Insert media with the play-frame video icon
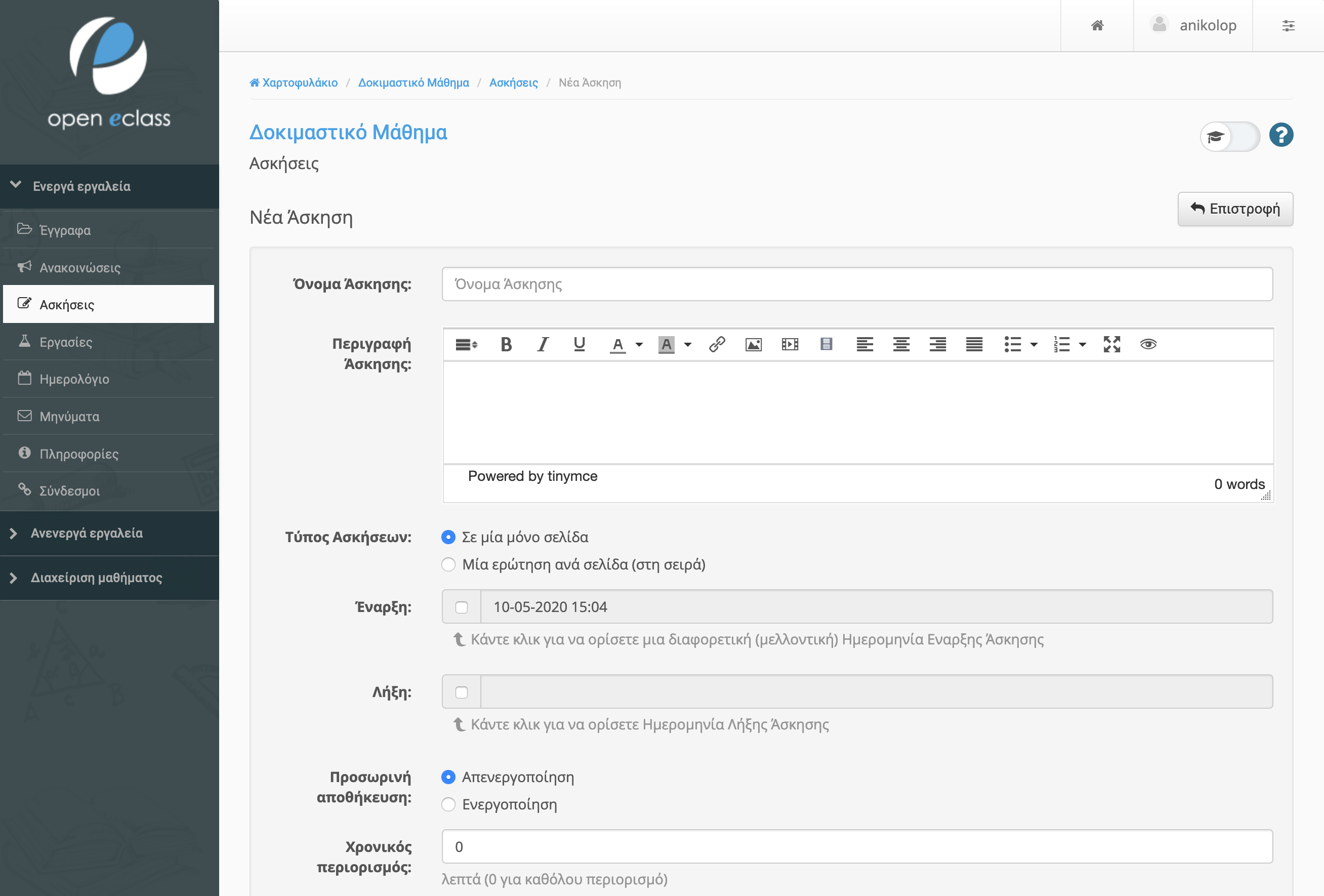1324x896 pixels. click(x=790, y=344)
